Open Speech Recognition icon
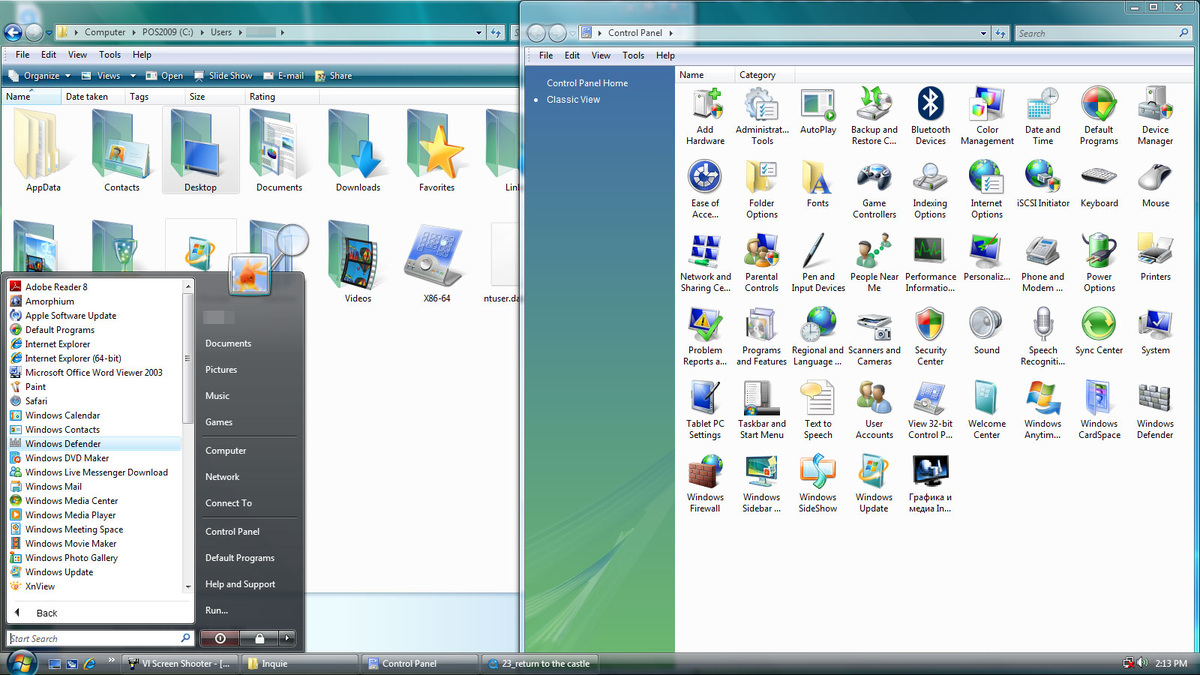Image resolution: width=1200 pixels, height=675 pixels. point(1043,337)
